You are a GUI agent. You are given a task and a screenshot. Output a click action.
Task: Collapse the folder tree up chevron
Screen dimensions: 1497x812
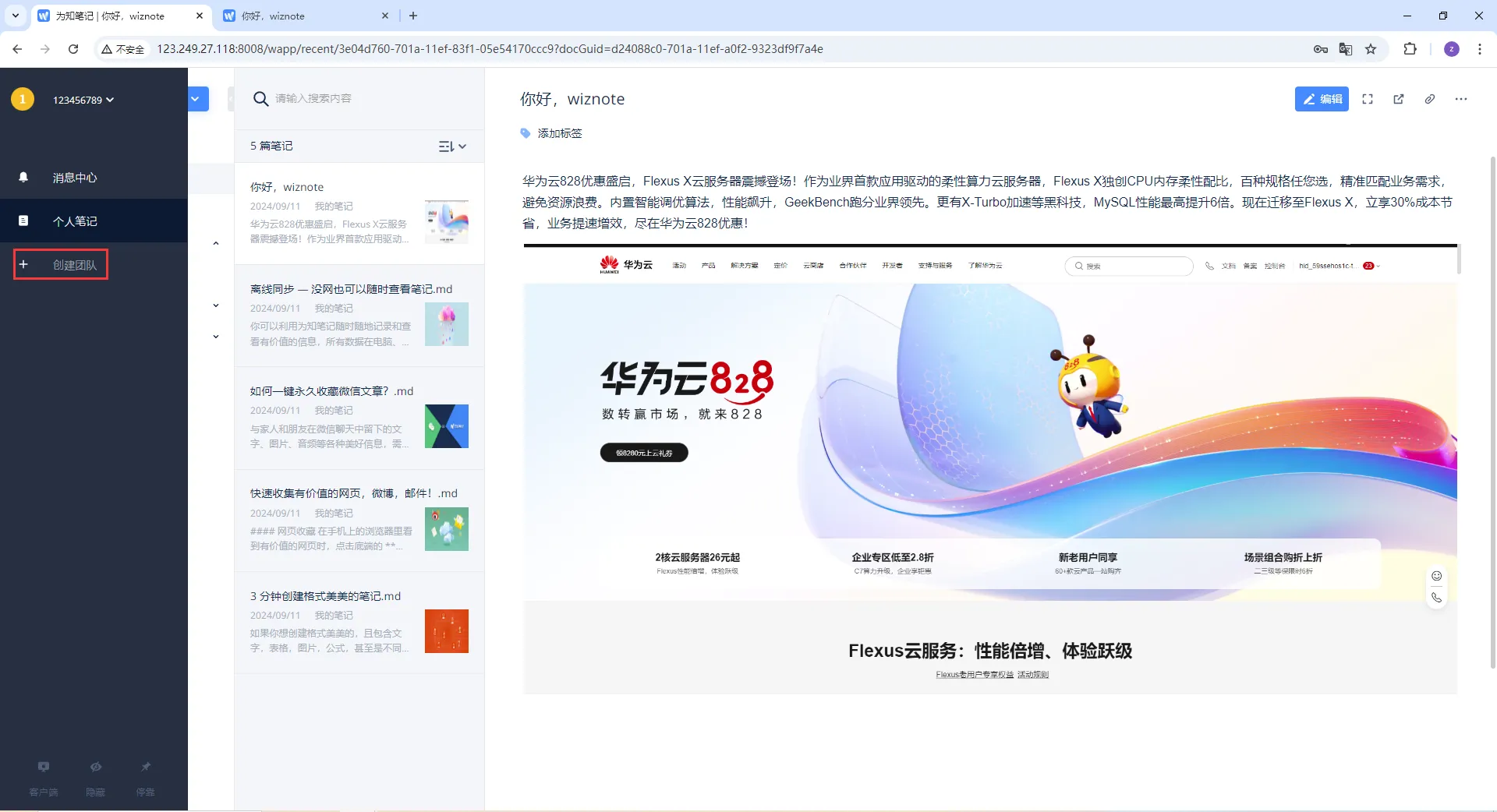pyautogui.click(x=216, y=243)
